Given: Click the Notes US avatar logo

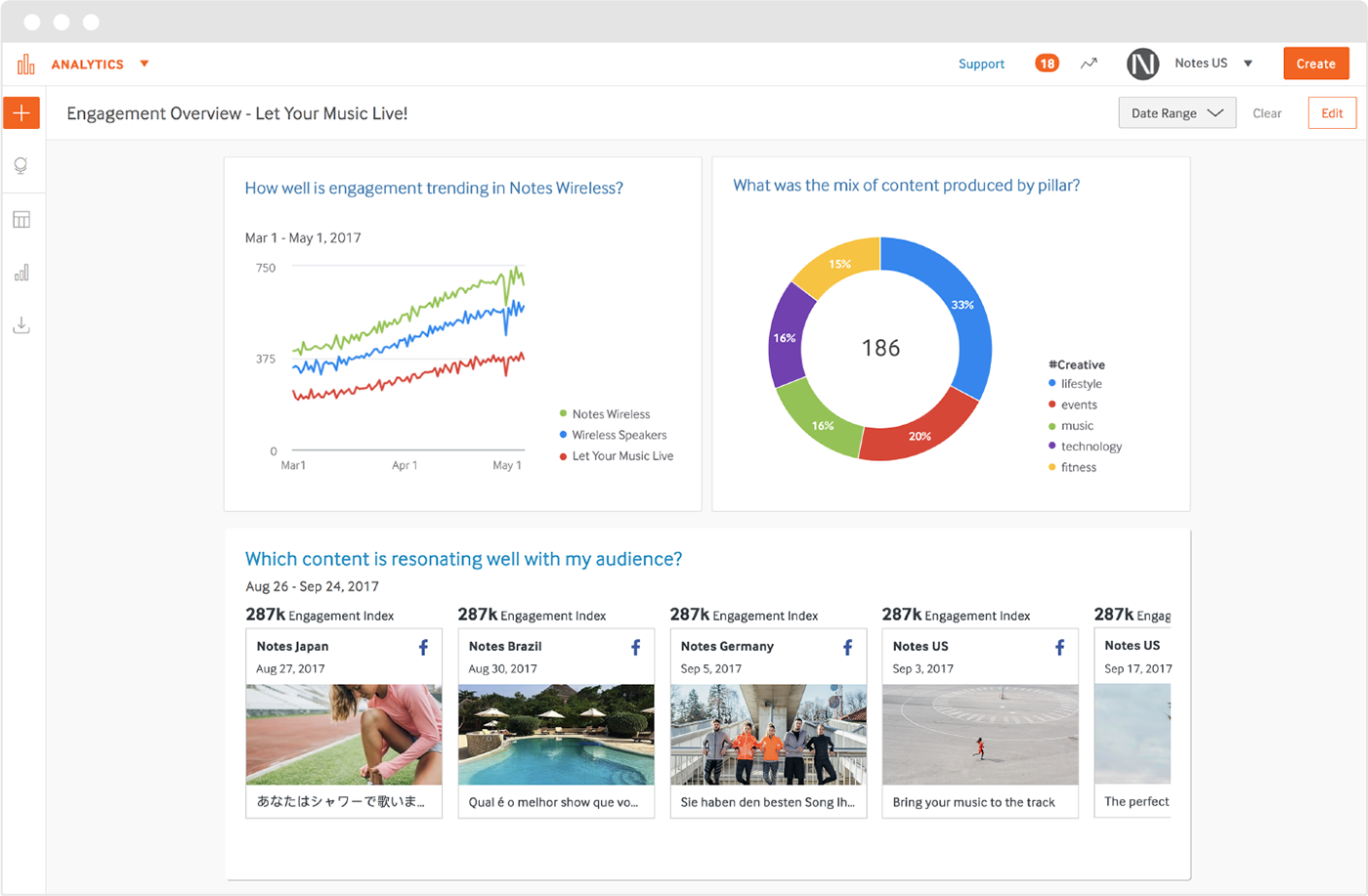Looking at the screenshot, I should (1142, 64).
